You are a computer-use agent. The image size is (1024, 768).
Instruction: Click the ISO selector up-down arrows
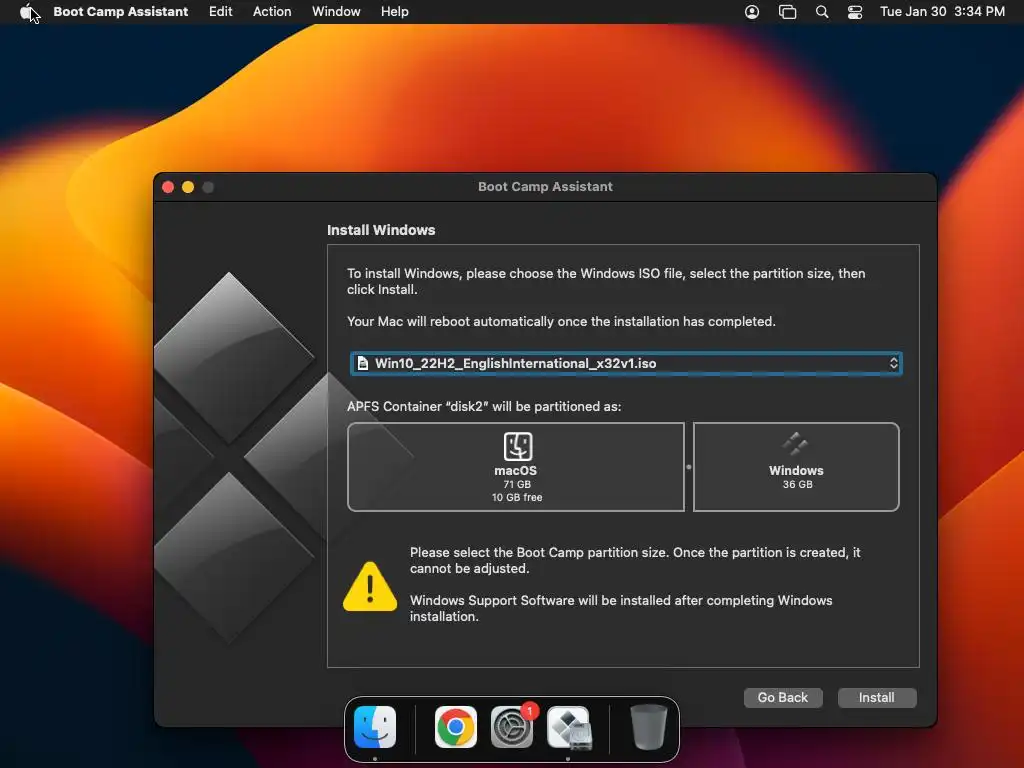click(x=893, y=363)
